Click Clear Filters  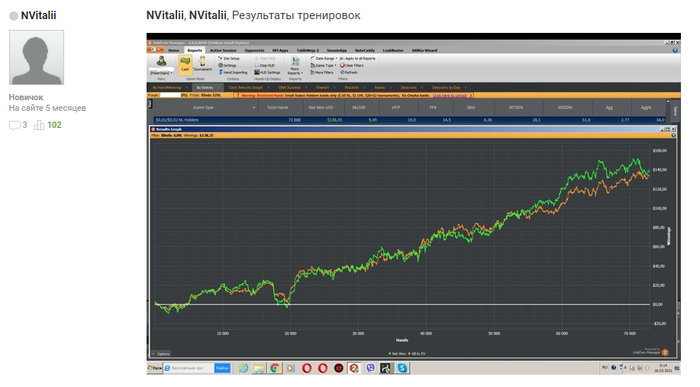pyautogui.click(x=352, y=65)
